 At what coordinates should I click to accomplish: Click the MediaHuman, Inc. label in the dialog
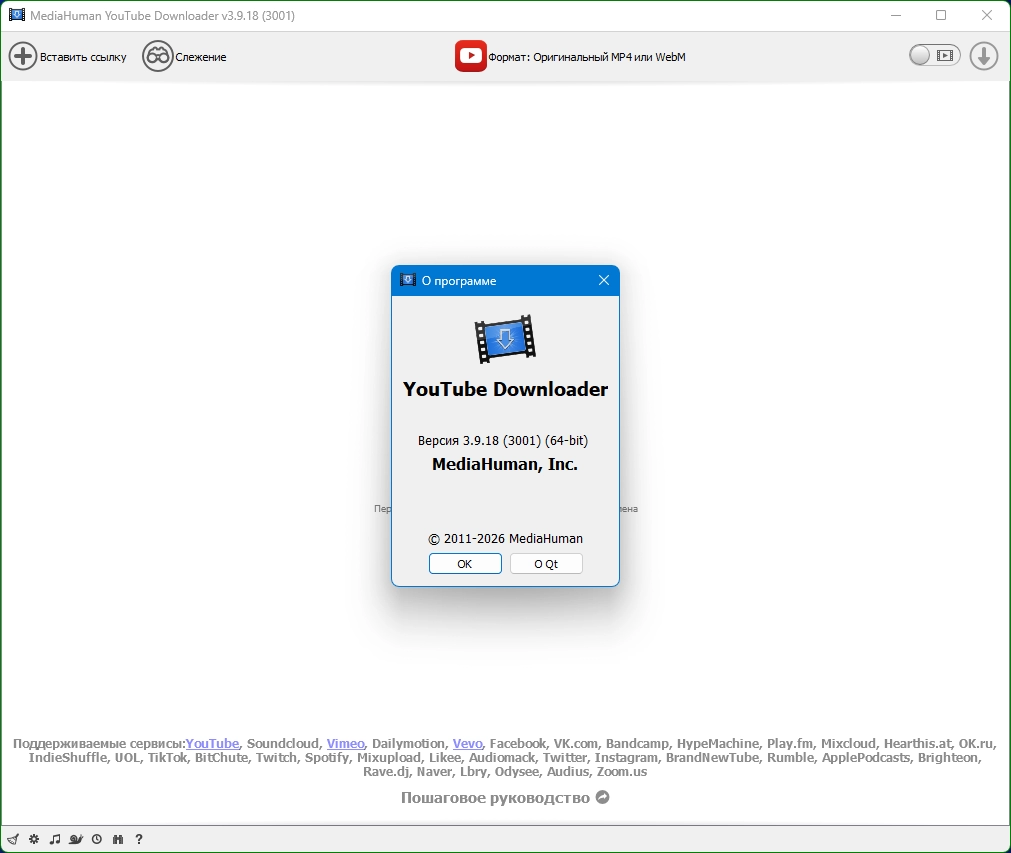505,464
